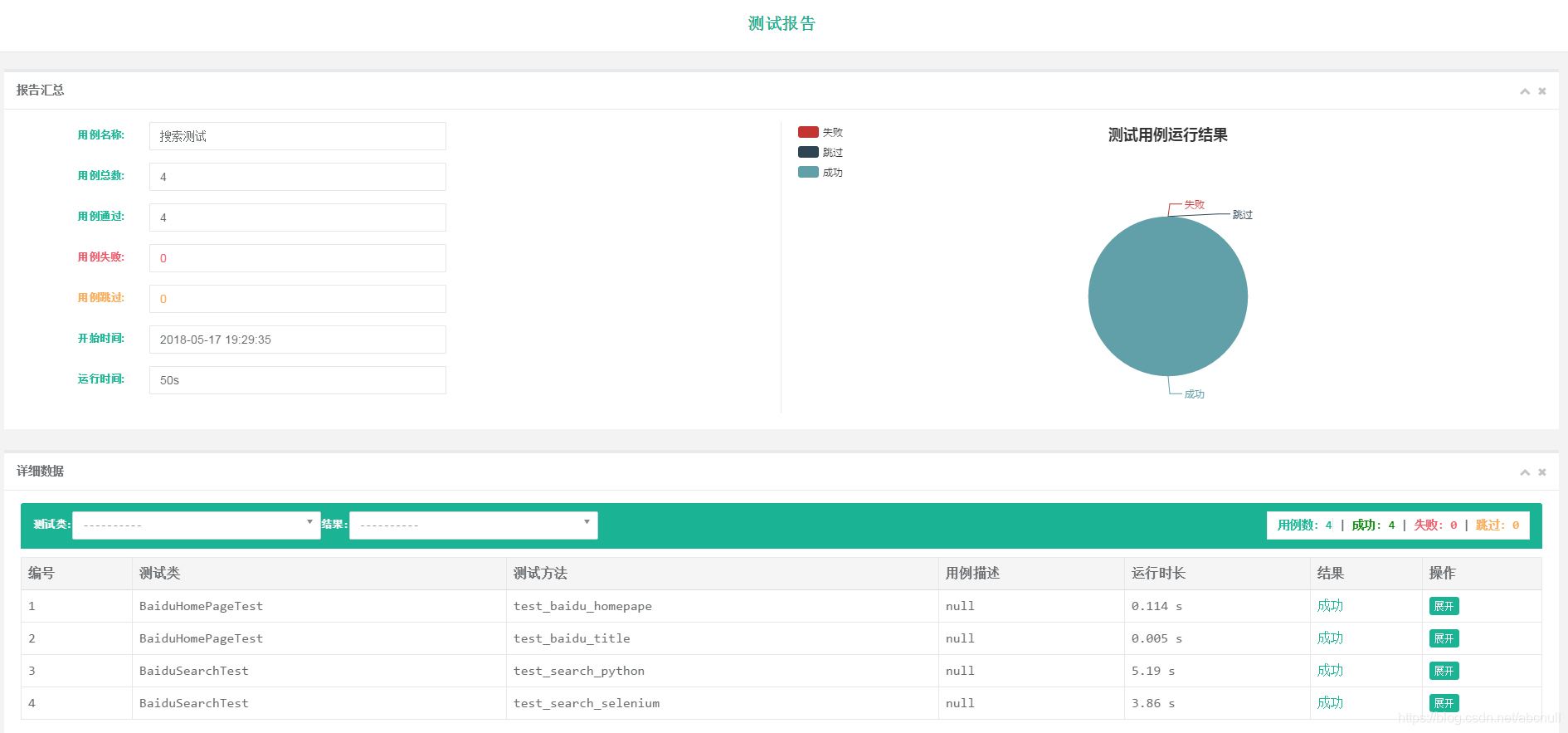The image size is (1568, 733).
Task: Click the 用例数: 4 summary count
Action: [1304, 525]
